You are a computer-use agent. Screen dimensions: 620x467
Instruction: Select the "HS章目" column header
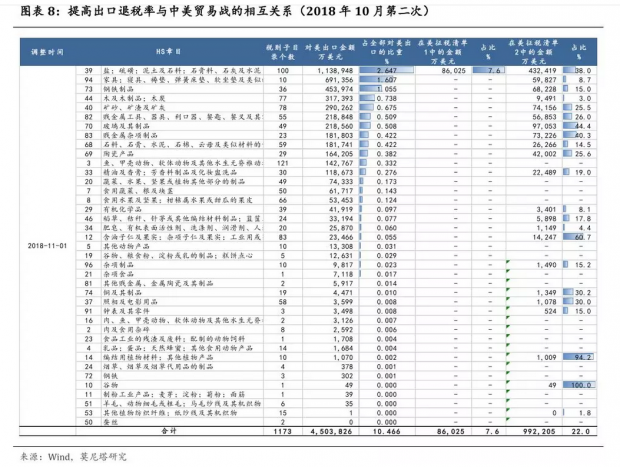tap(168, 52)
